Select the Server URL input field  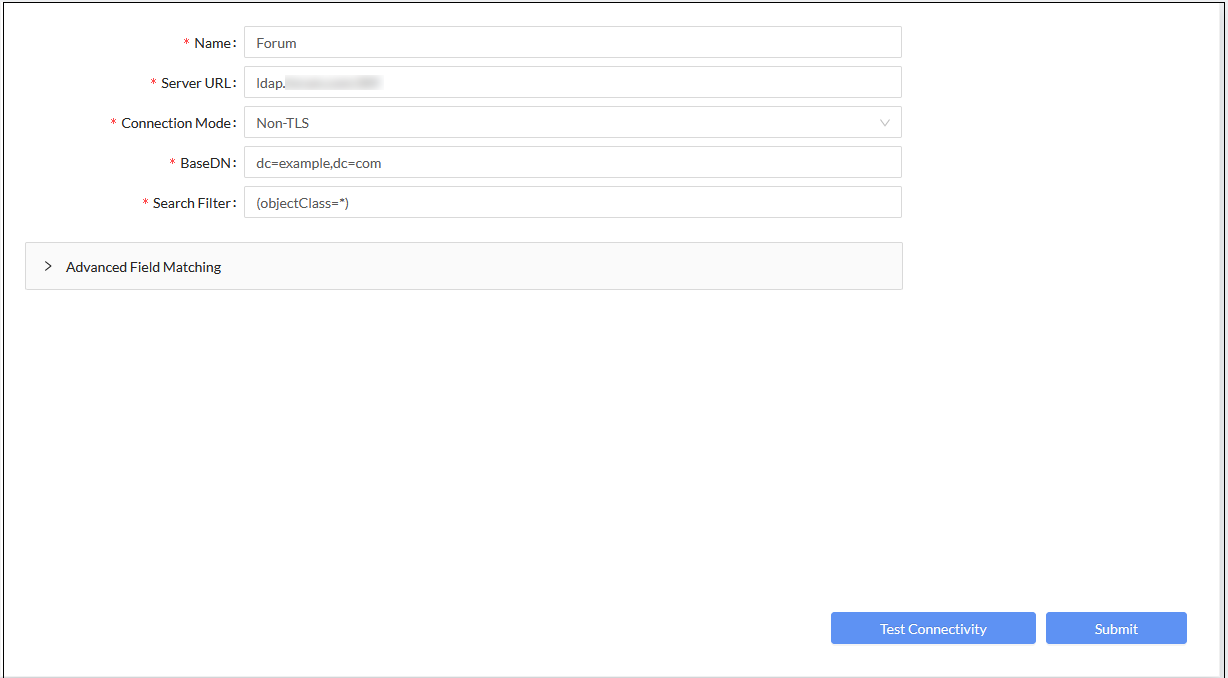[x=570, y=82]
